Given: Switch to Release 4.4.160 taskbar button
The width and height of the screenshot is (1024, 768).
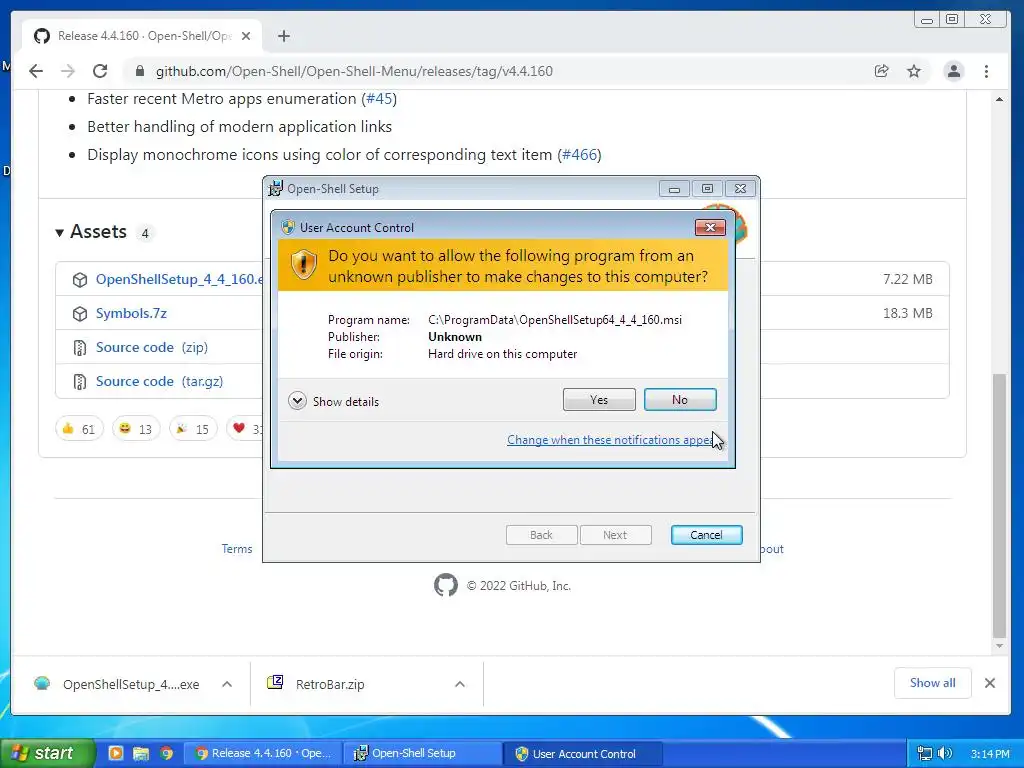Looking at the screenshot, I should 263,754.
